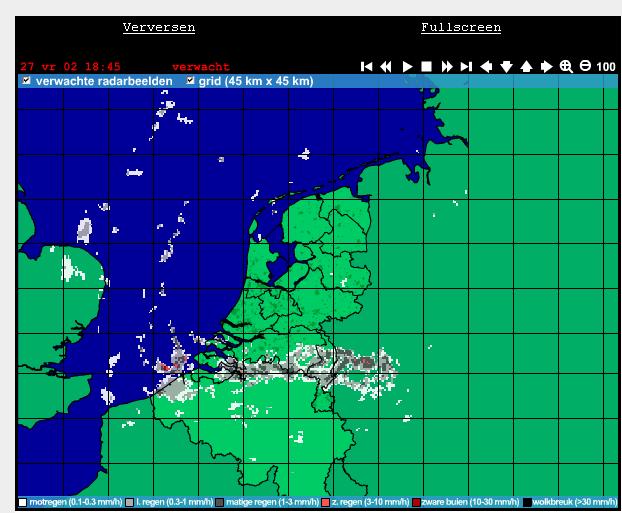Click the 'z. regen (3-10 mm/h)' legend text
This screenshot has height=513, width=622.
pos(370,502)
